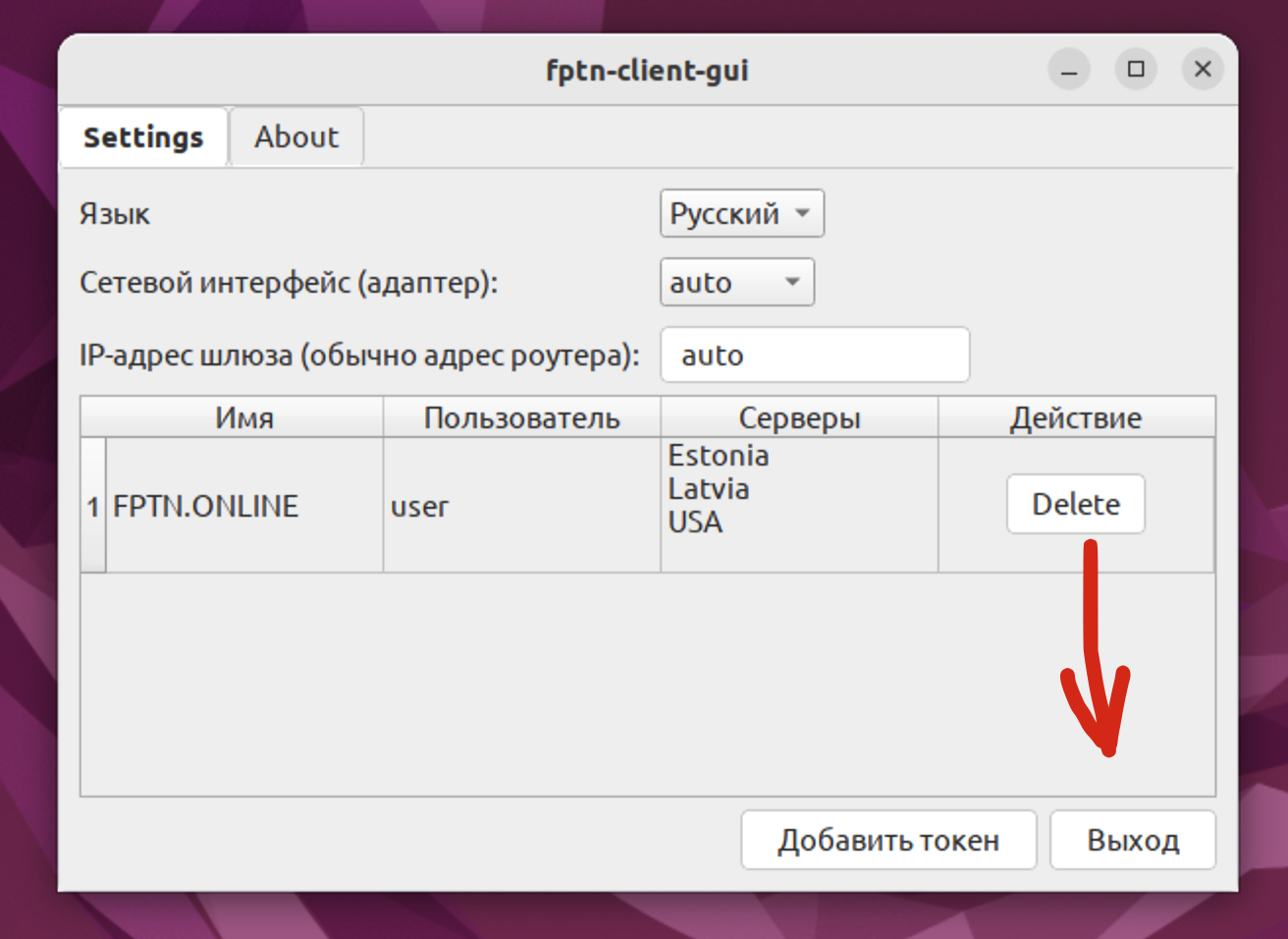Viewport: 1288px width, 939px height.
Task: Click the IP-адрес шлюза label
Action: coord(359,355)
